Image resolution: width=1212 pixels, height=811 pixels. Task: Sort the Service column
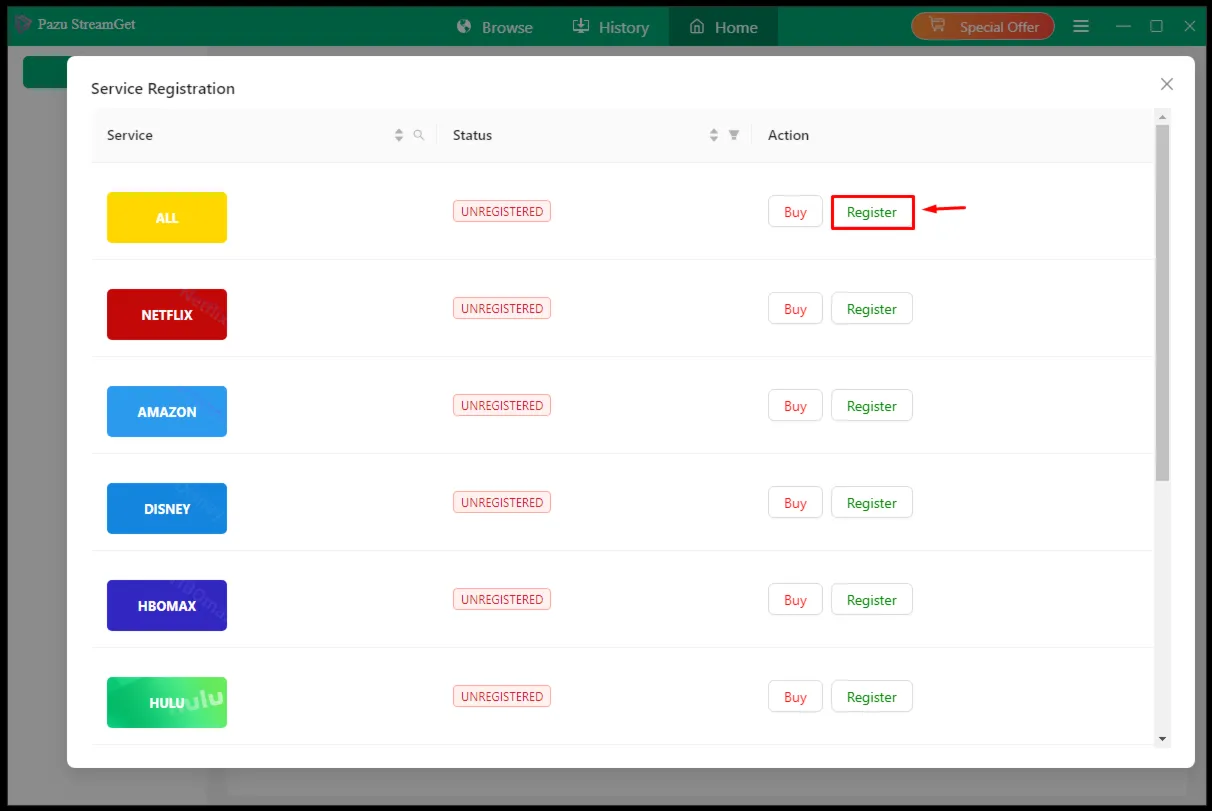[x=399, y=135]
